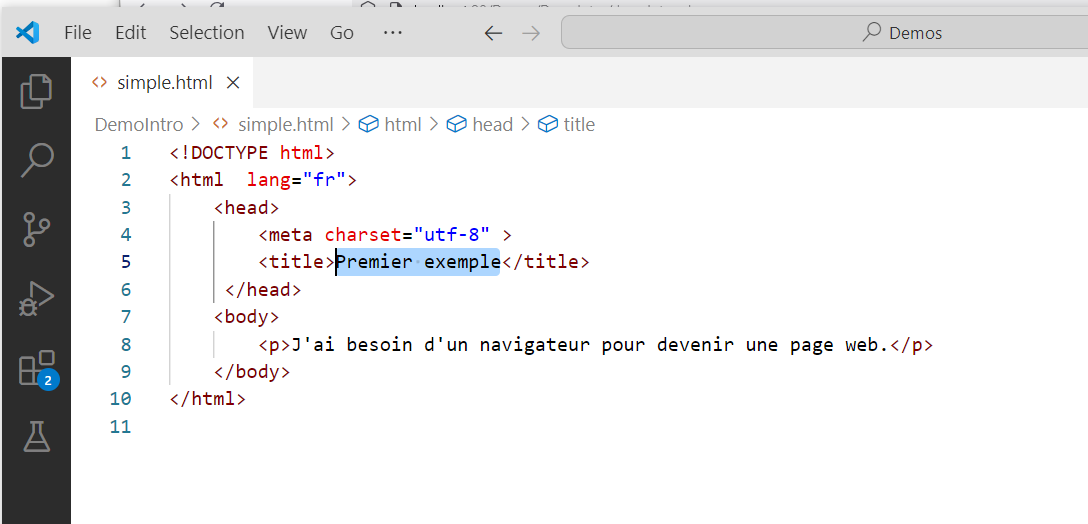This screenshot has width=1088, height=524.
Task: Click the closing </head> tag
Action: [264, 289]
